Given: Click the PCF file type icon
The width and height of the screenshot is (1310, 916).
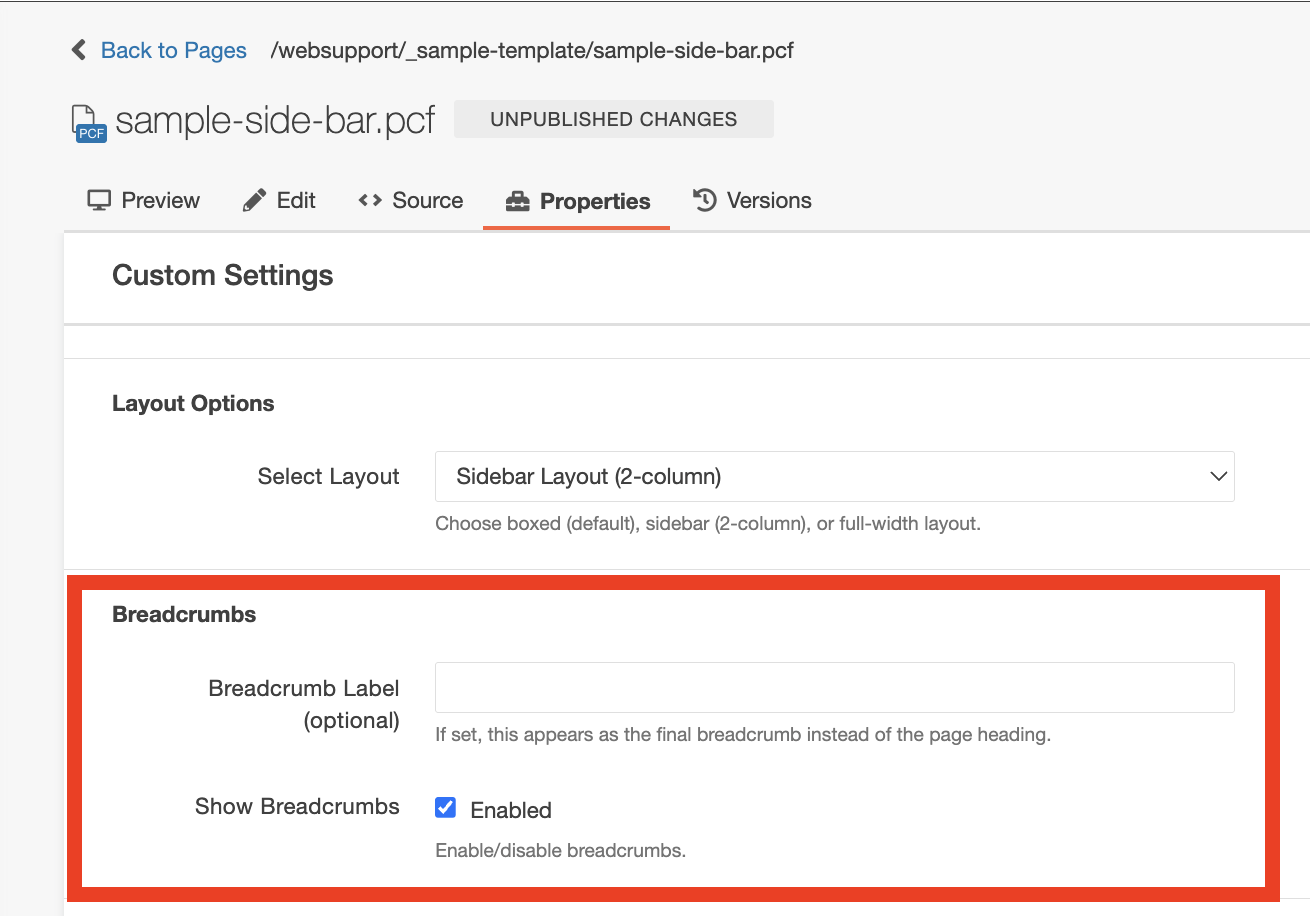Looking at the screenshot, I should click(89, 122).
